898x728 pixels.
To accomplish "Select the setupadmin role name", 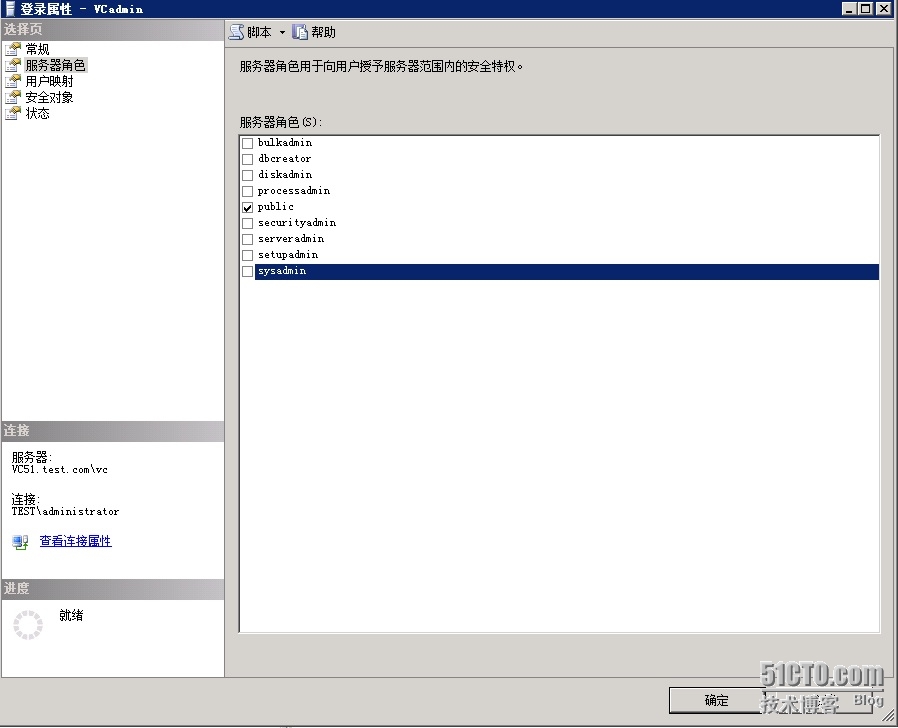I will click(288, 254).
